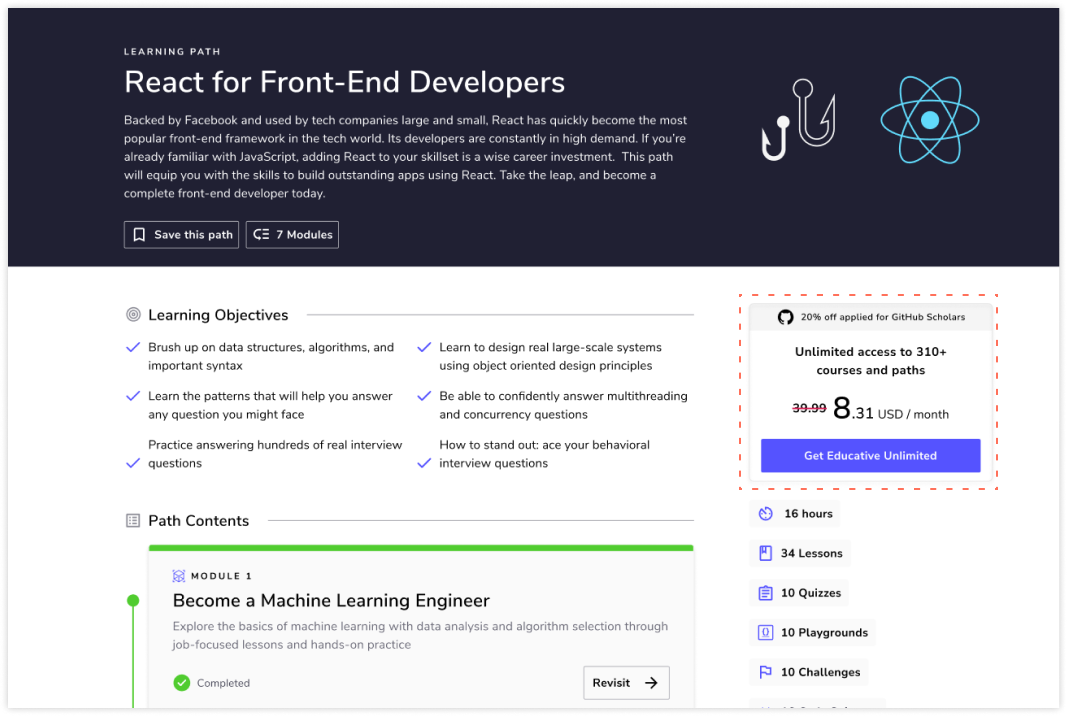Viewport: 1068px width, 716px height.
Task: Click the checkmark beside How to stand out objective
Action: (424, 463)
